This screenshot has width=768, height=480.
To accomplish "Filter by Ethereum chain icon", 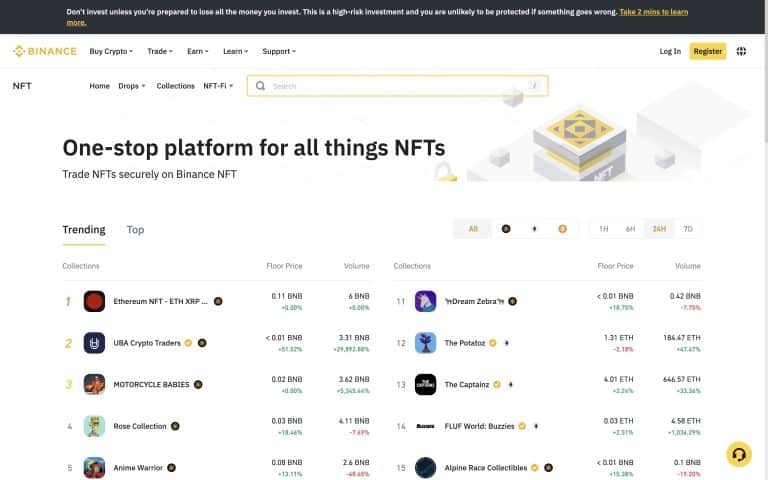I will click(534, 229).
